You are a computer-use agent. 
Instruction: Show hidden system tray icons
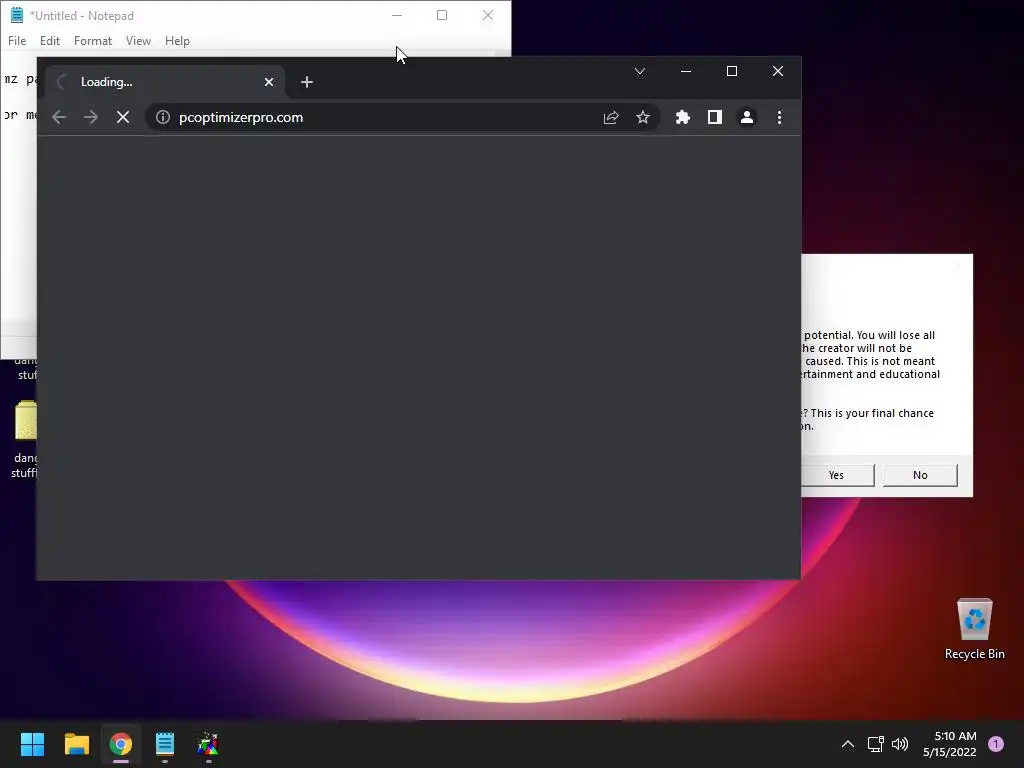848,744
